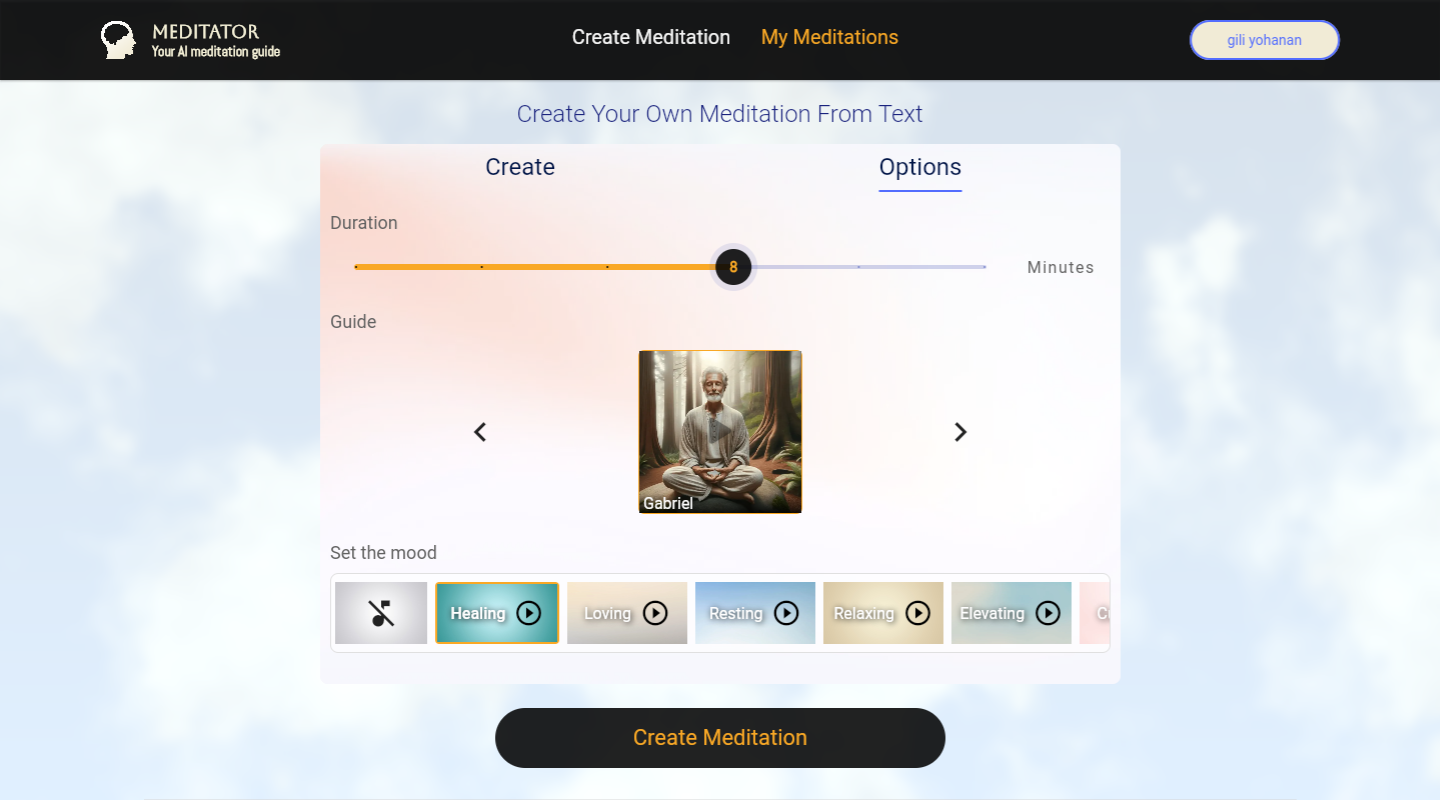
Task: Show the previous guide with left chevron
Action: 480,432
